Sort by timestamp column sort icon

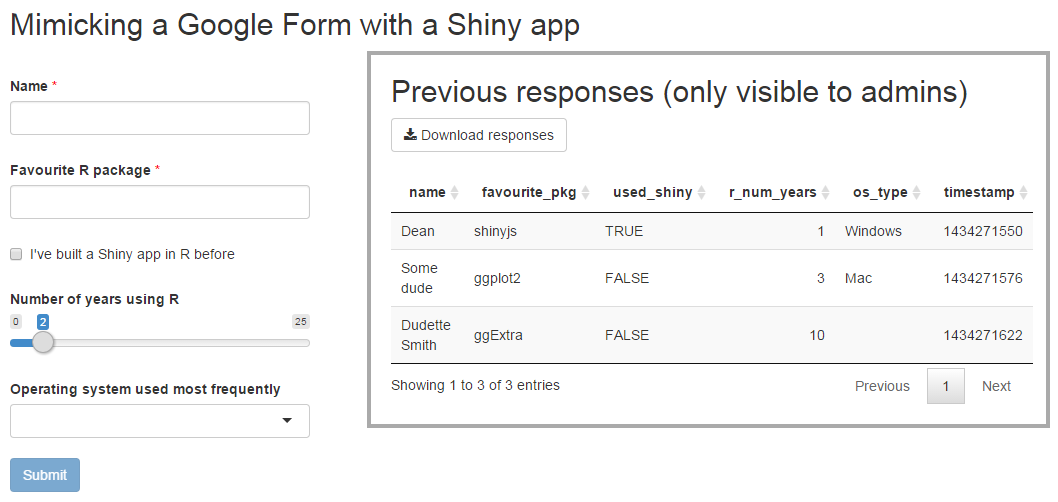1023,193
